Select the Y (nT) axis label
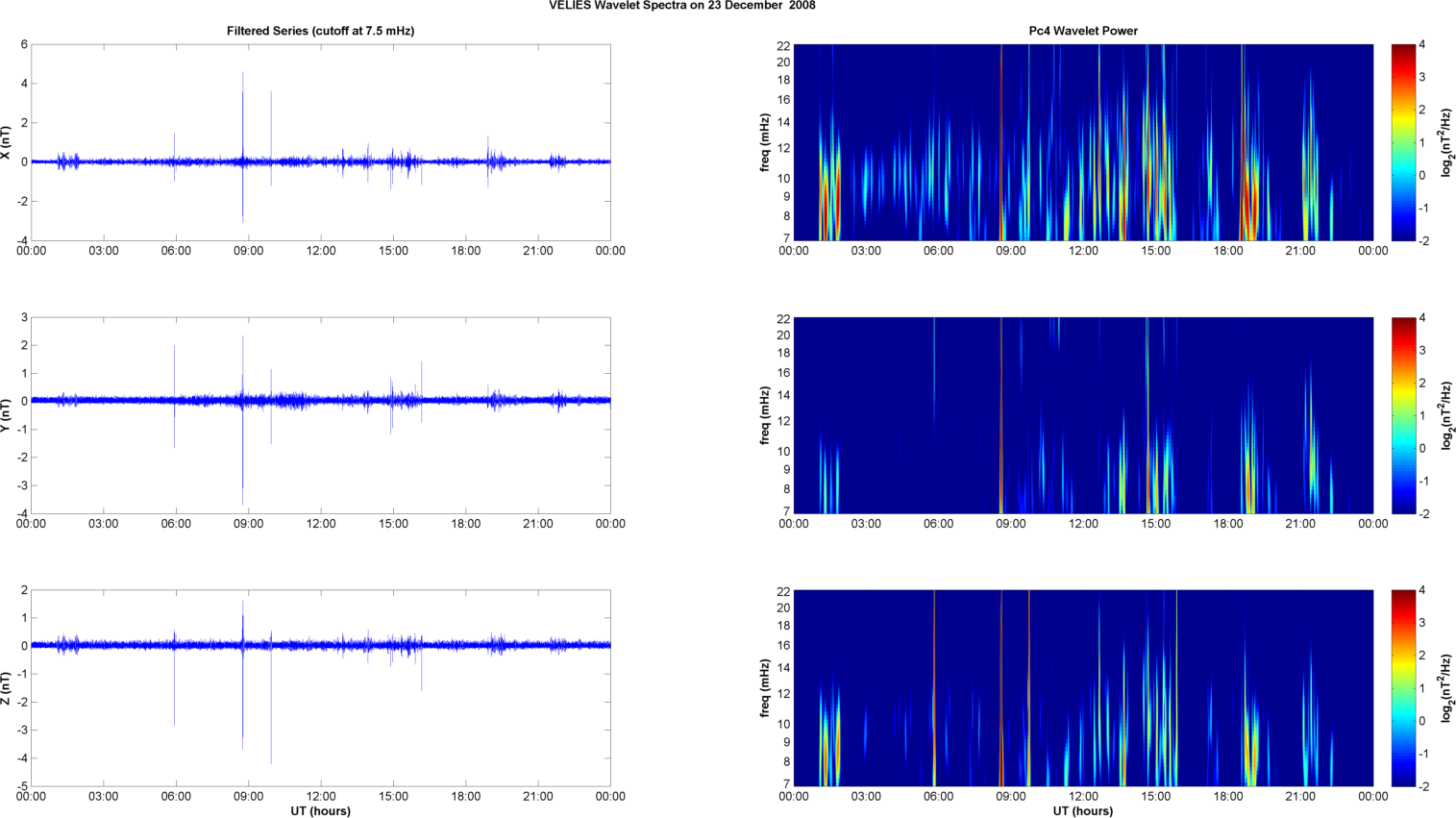The height and width of the screenshot is (818, 1456). (x=6, y=415)
